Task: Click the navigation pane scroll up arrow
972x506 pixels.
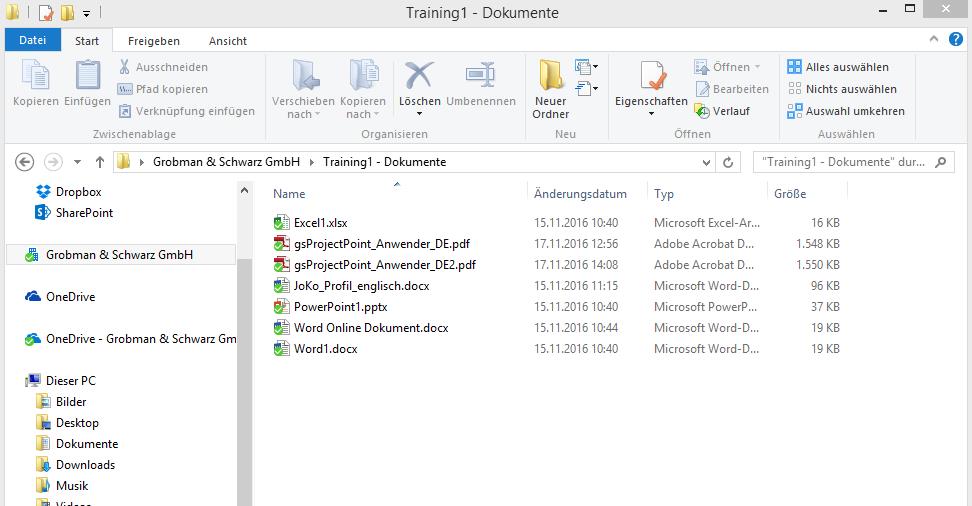Action: (244, 190)
